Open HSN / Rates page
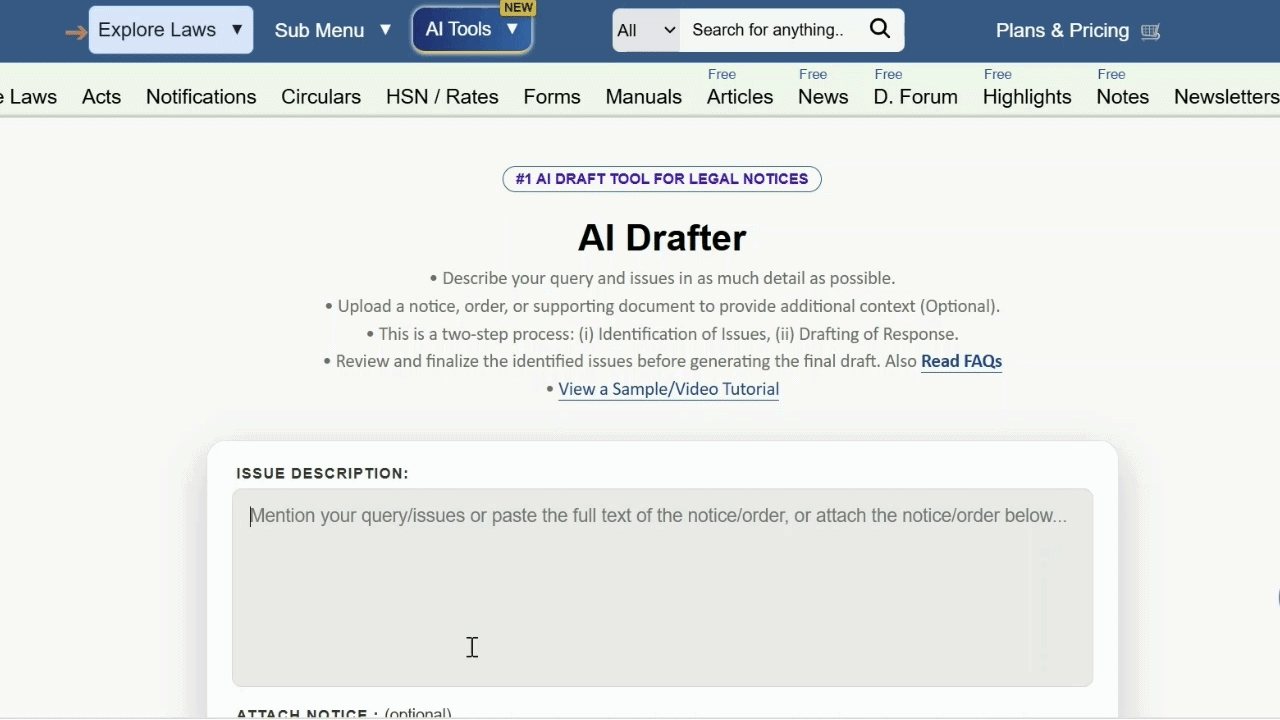 click(x=442, y=97)
